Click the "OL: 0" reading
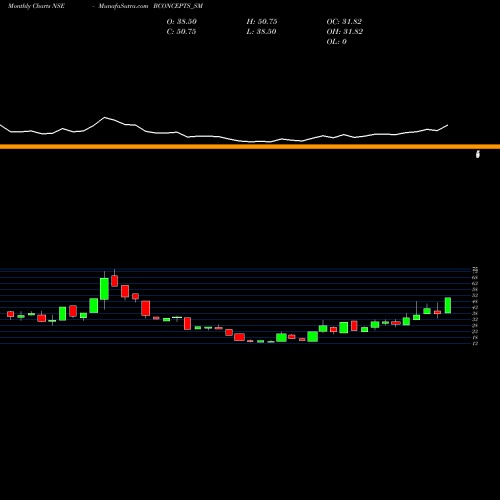Screen dimensions: 500x500 336,41
